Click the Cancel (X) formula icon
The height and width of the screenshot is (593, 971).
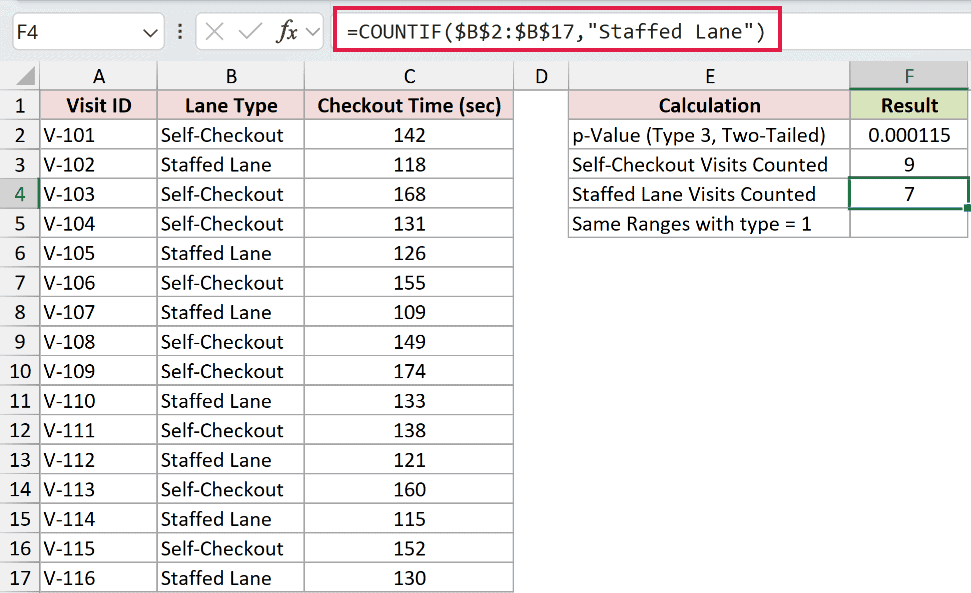point(214,32)
